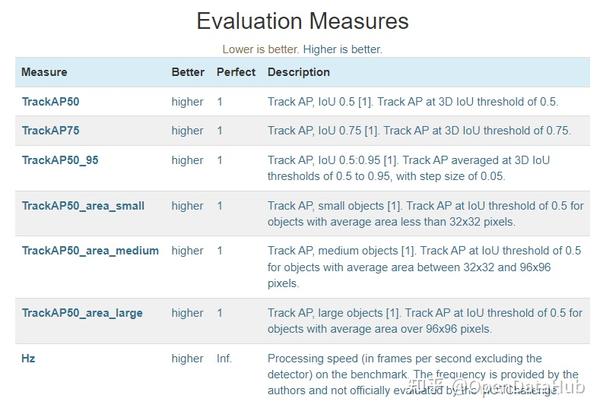Select the TrackAP50_95 measure name
600x414 pixels.
tap(59, 160)
